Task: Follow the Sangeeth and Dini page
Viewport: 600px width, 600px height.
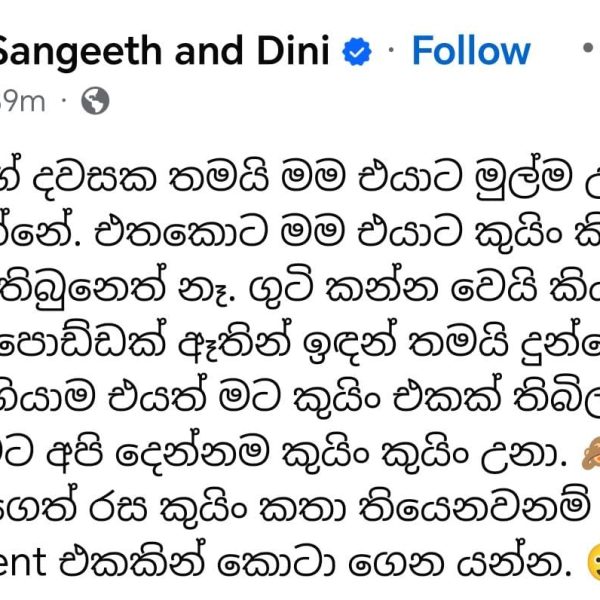Action: (x=471, y=51)
